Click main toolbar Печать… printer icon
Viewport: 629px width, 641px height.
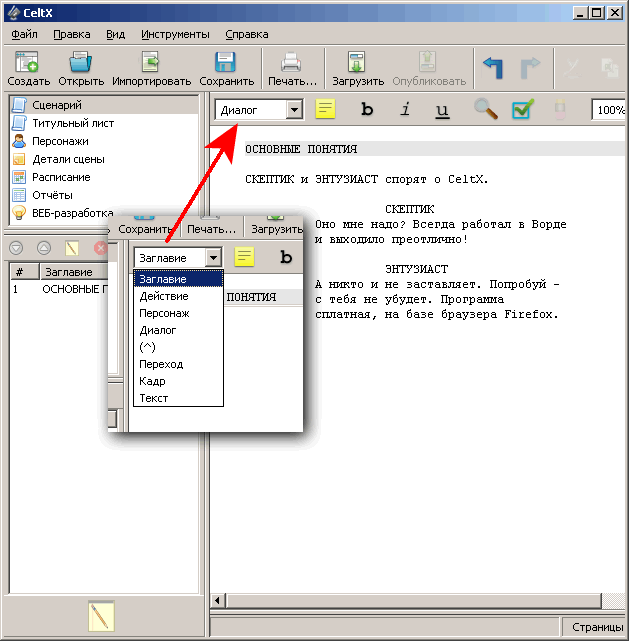[x=291, y=62]
